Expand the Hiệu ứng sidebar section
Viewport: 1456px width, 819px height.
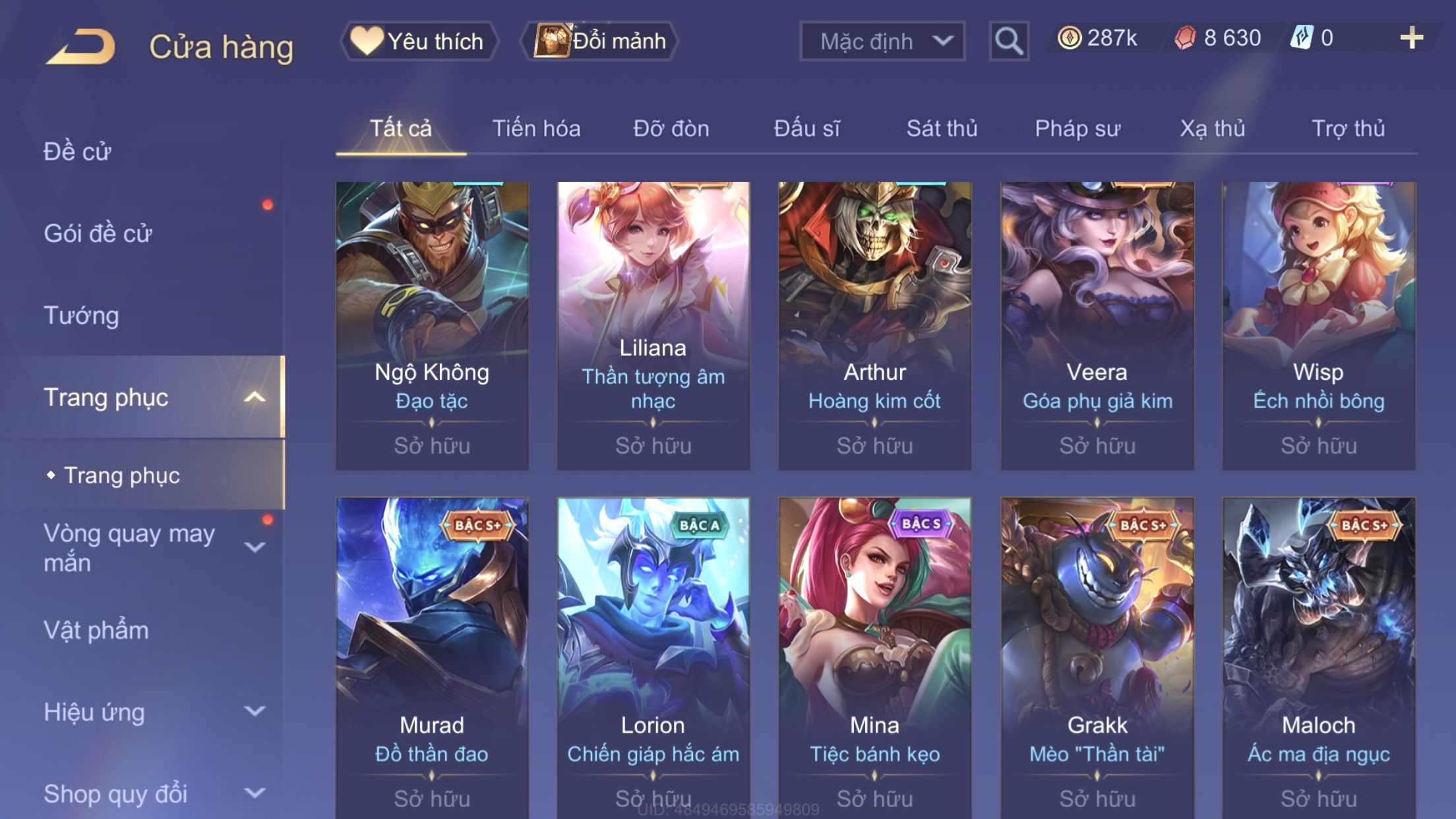(x=255, y=711)
